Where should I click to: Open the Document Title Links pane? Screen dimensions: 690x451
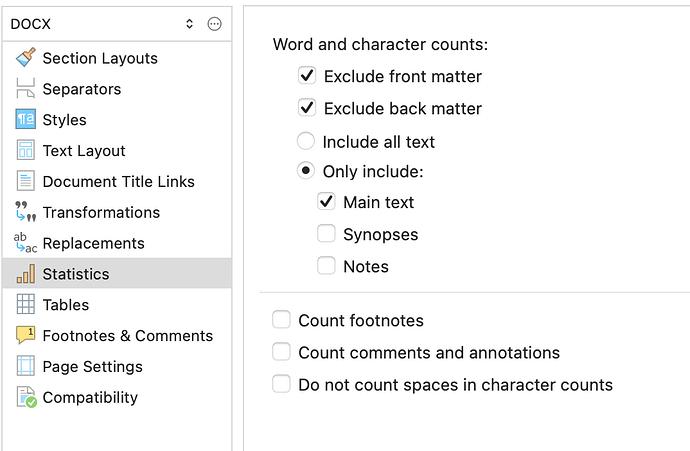pos(118,181)
